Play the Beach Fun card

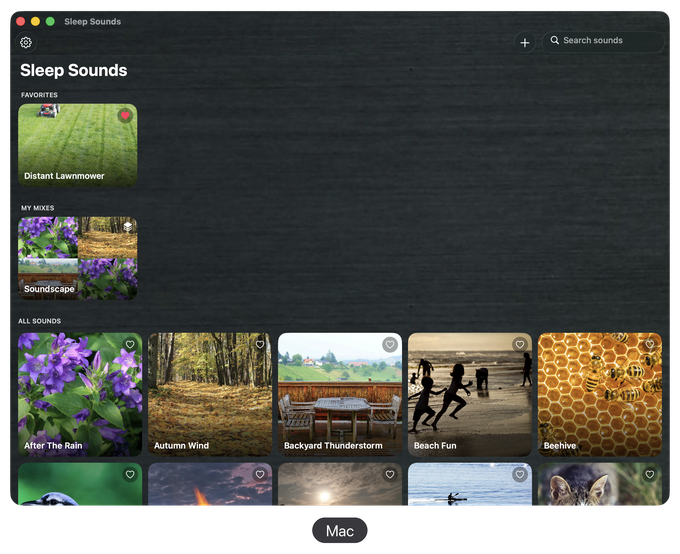[x=470, y=394]
